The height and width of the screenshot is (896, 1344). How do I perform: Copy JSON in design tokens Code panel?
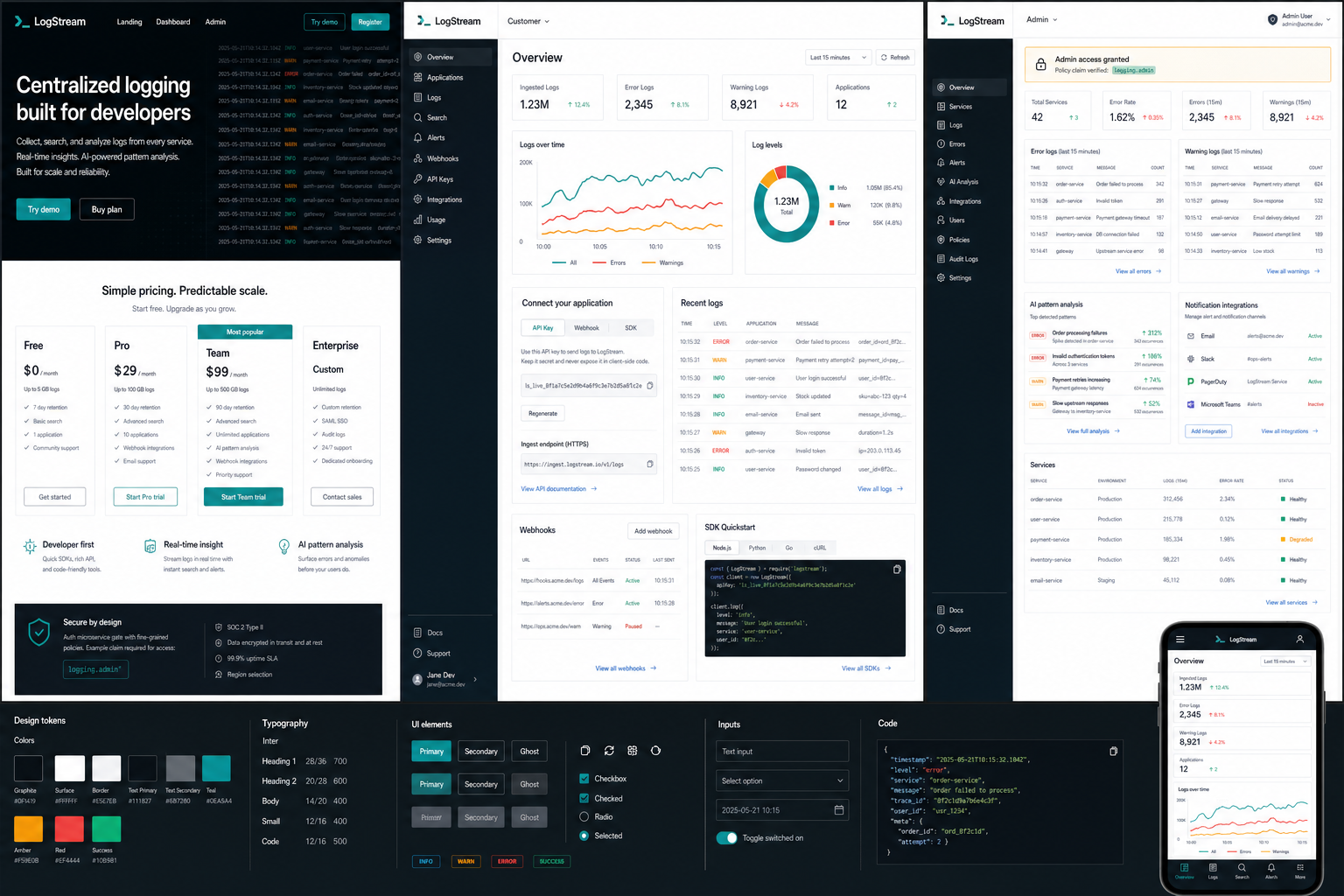click(x=1113, y=751)
